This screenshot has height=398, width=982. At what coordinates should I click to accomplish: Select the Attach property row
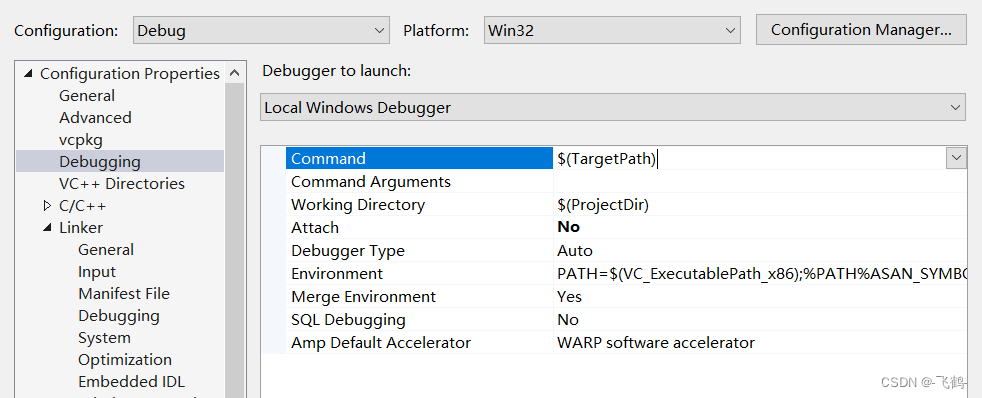626,228
